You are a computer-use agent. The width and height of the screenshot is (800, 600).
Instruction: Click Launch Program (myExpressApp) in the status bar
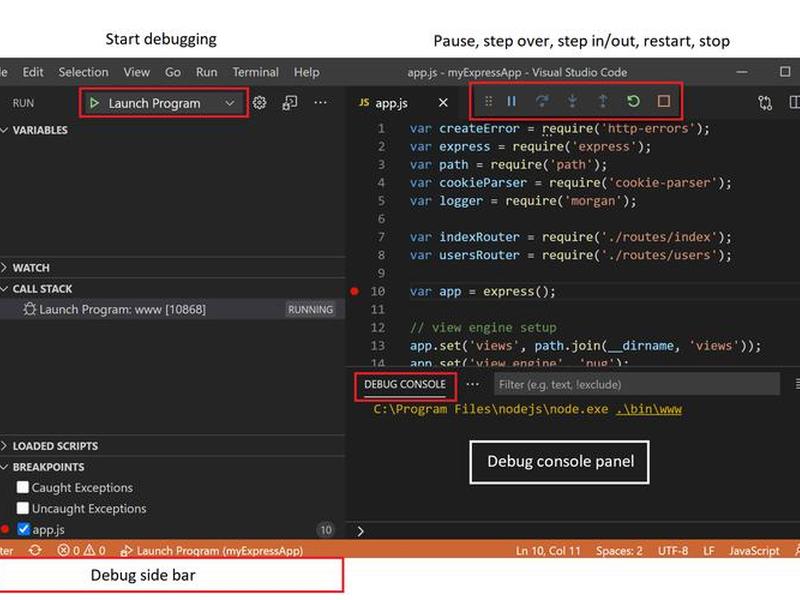(212, 551)
